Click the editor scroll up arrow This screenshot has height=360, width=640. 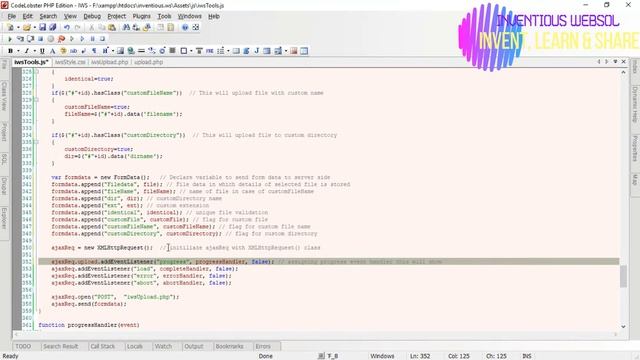coord(623,72)
